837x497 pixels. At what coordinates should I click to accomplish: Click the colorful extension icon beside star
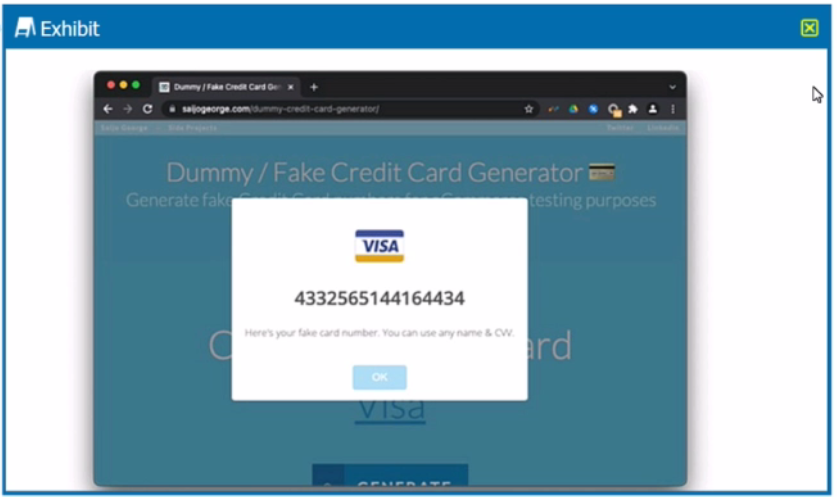click(x=553, y=109)
